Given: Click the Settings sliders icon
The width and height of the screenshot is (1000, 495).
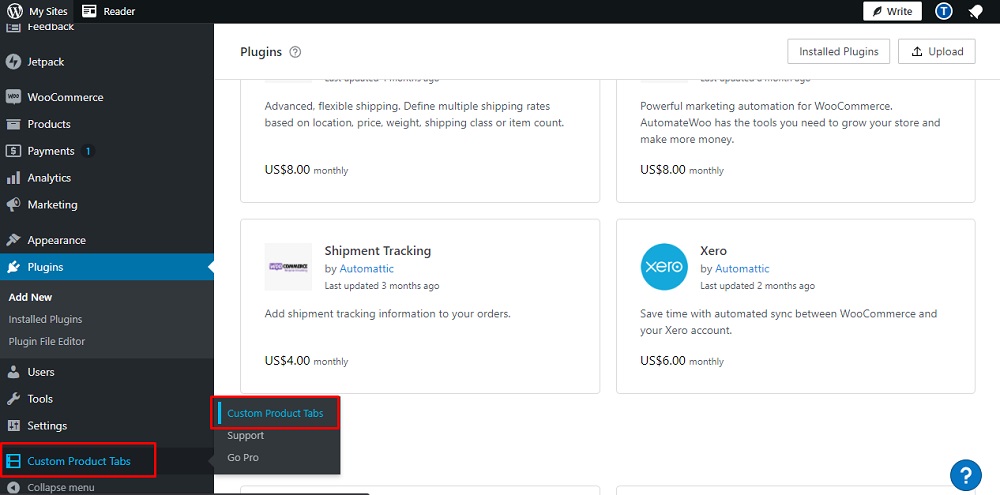Looking at the screenshot, I should click(x=13, y=425).
